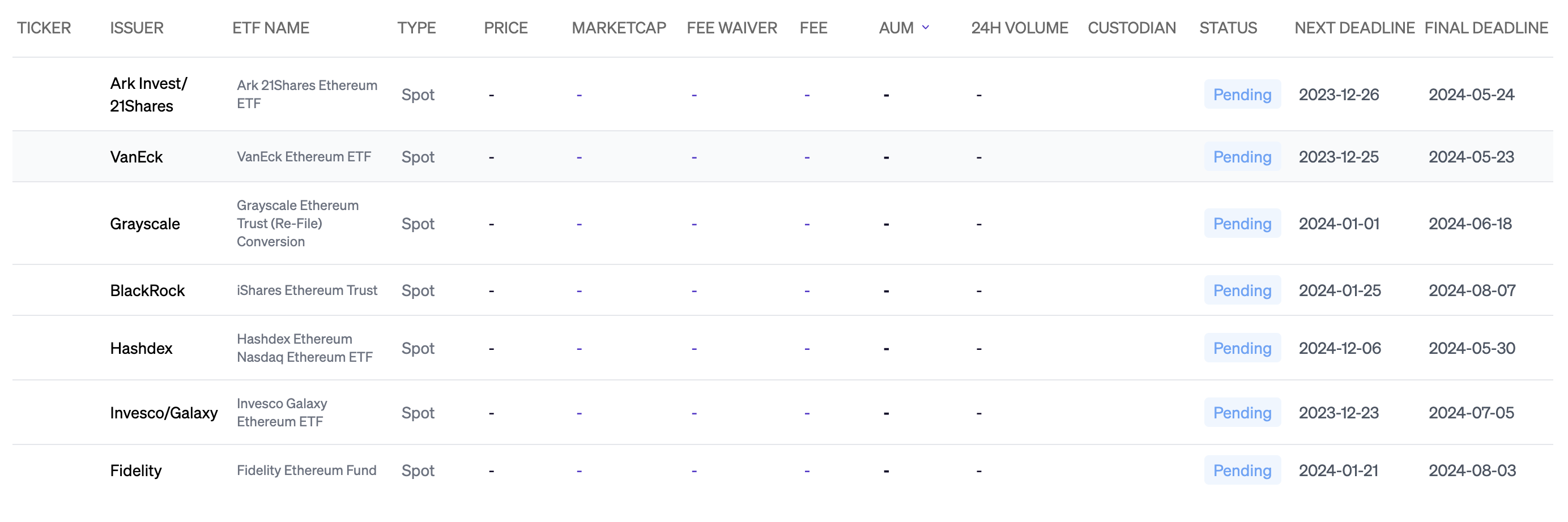Click next deadline 2023-12-26
This screenshot has width=1568, height=522.
coord(1339,95)
